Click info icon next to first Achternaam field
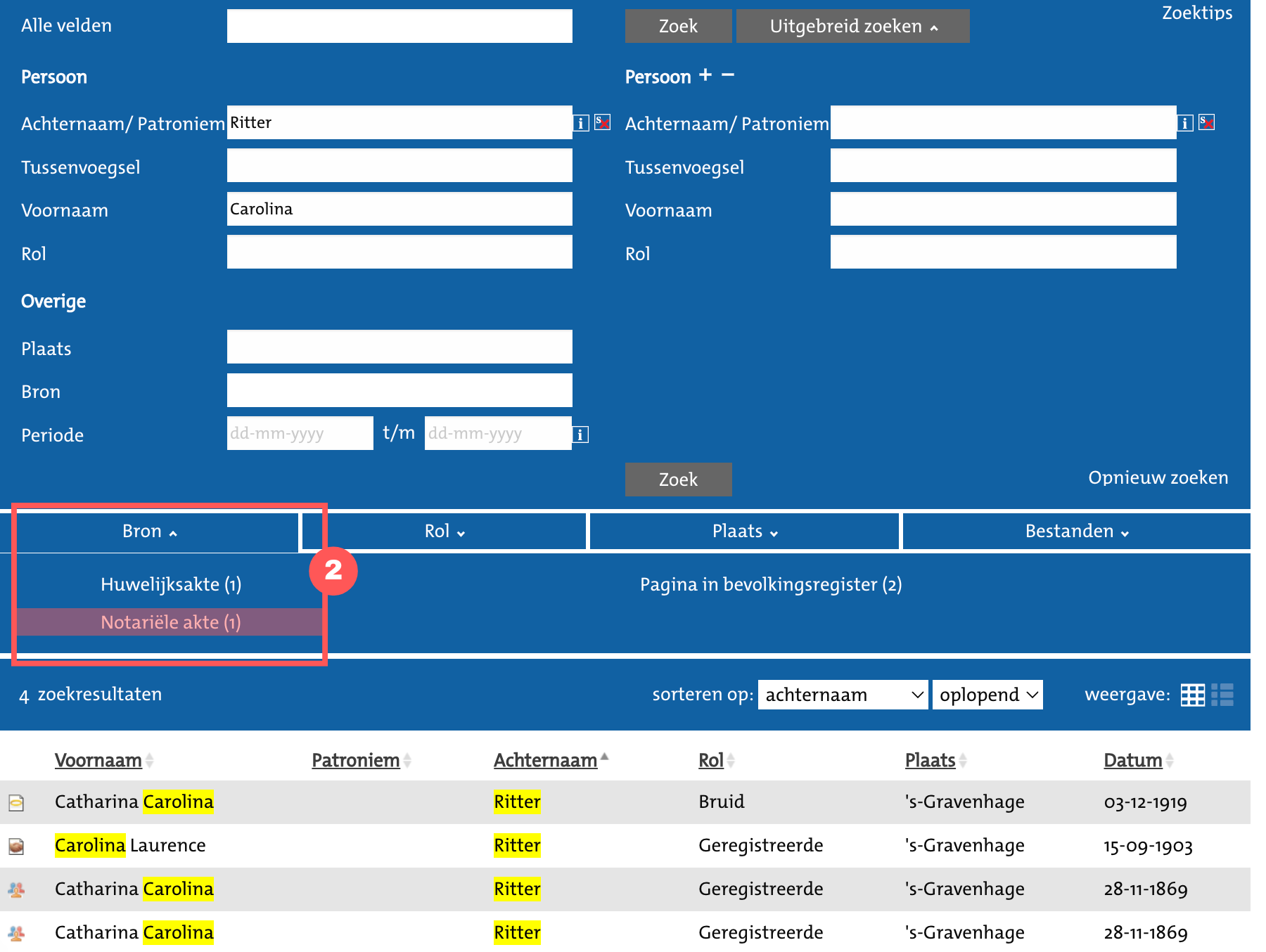The image size is (1266, 952). [x=580, y=124]
